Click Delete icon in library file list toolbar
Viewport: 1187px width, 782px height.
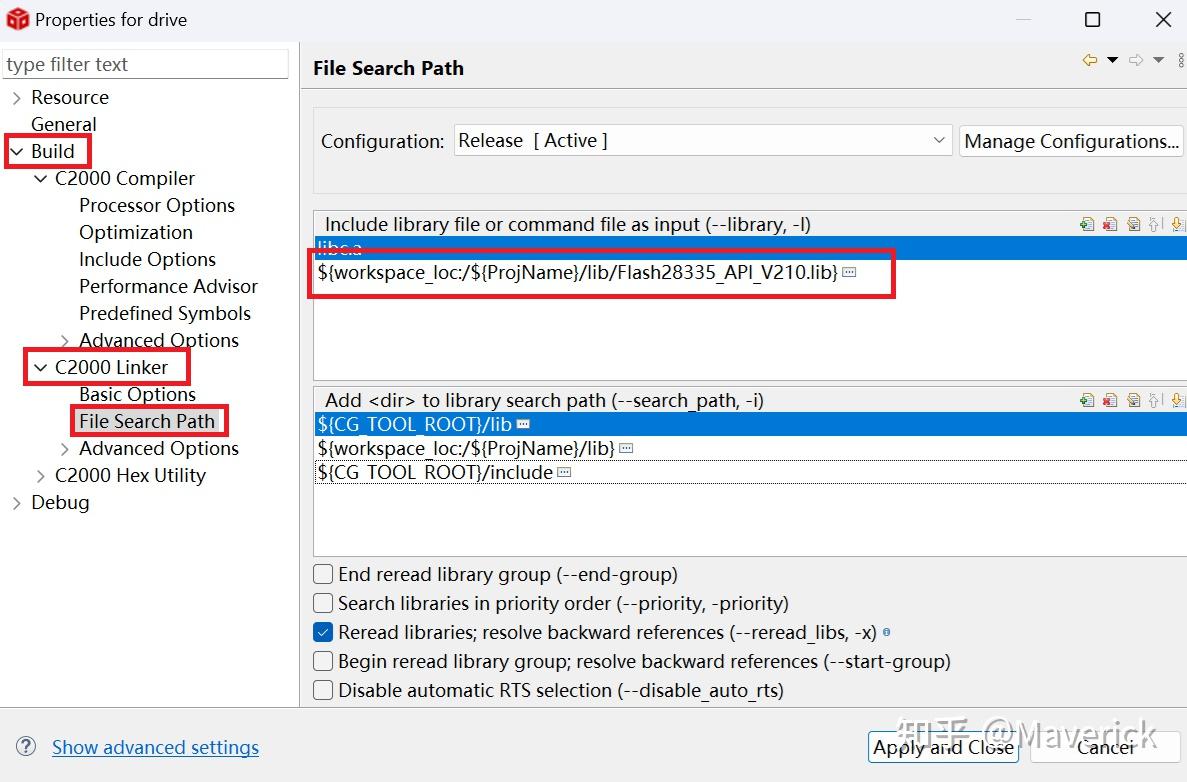click(1110, 225)
